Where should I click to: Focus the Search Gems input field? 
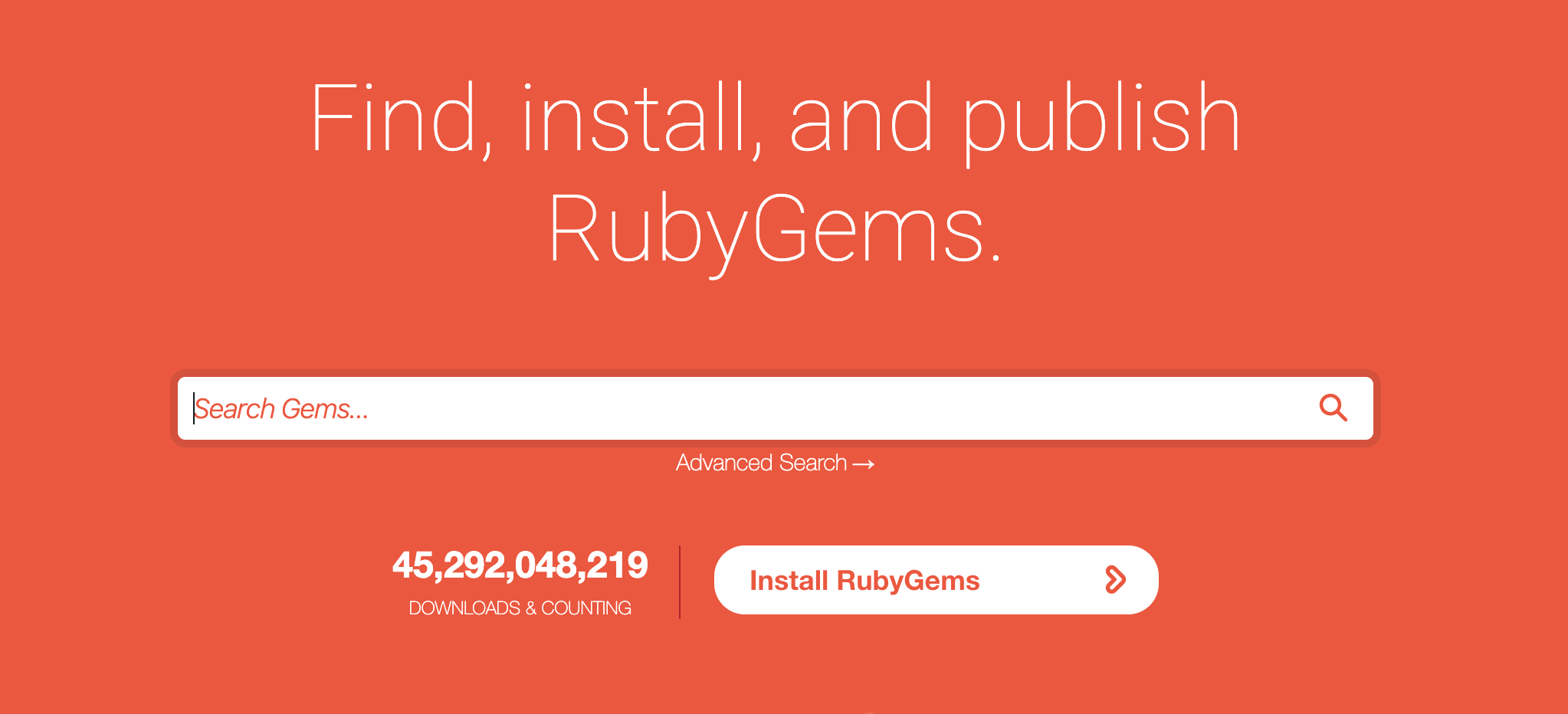[775, 408]
